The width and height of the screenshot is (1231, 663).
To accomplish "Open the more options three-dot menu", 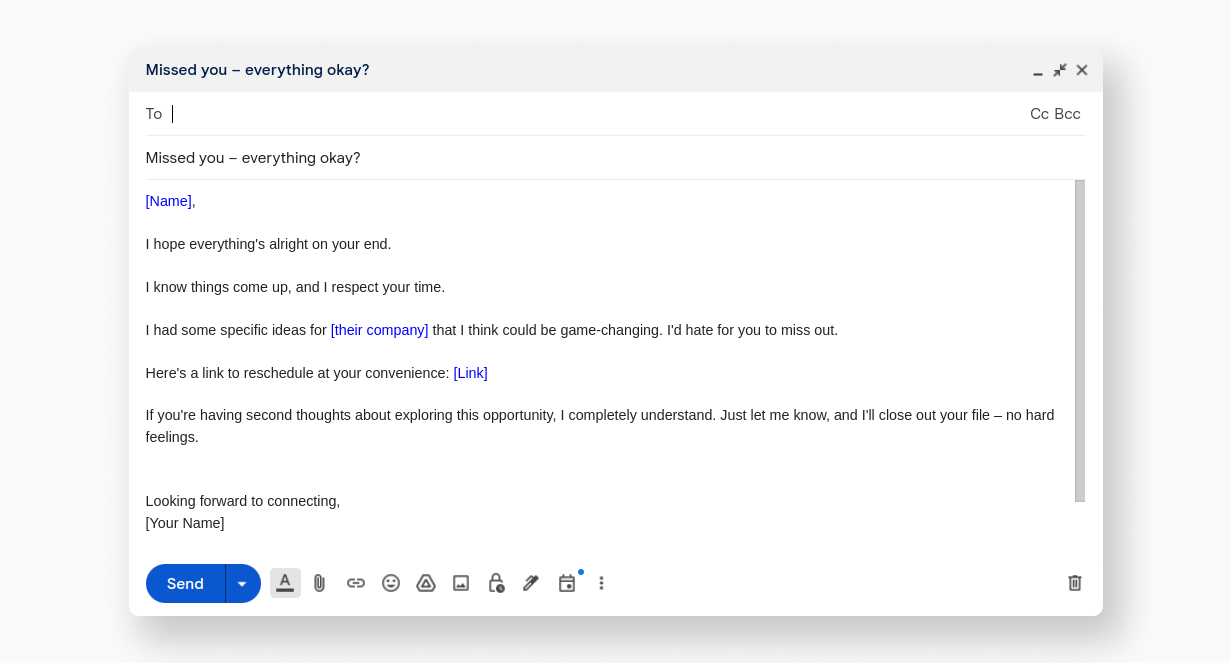I will (601, 583).
